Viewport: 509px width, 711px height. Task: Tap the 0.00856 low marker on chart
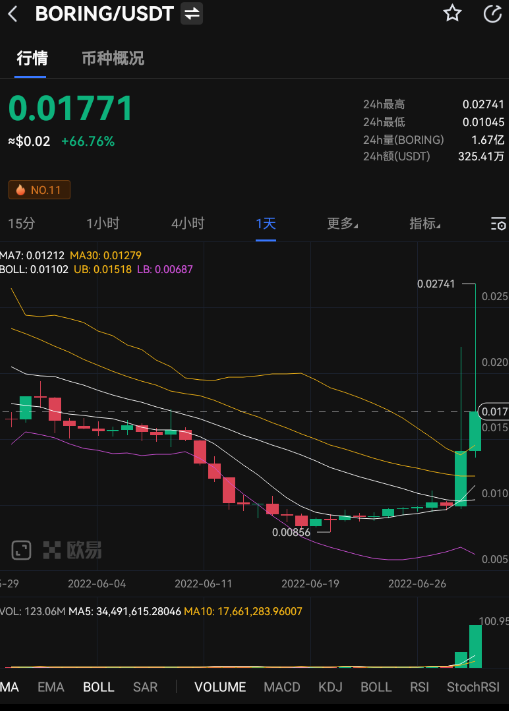291,532
